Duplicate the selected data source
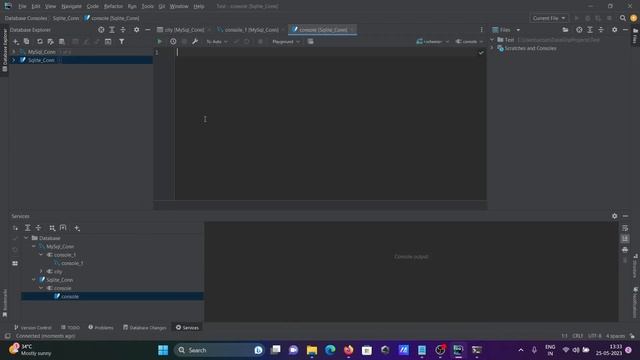Image resolution: width=640 pixels, height=360 pixels. tap(27, 42)
